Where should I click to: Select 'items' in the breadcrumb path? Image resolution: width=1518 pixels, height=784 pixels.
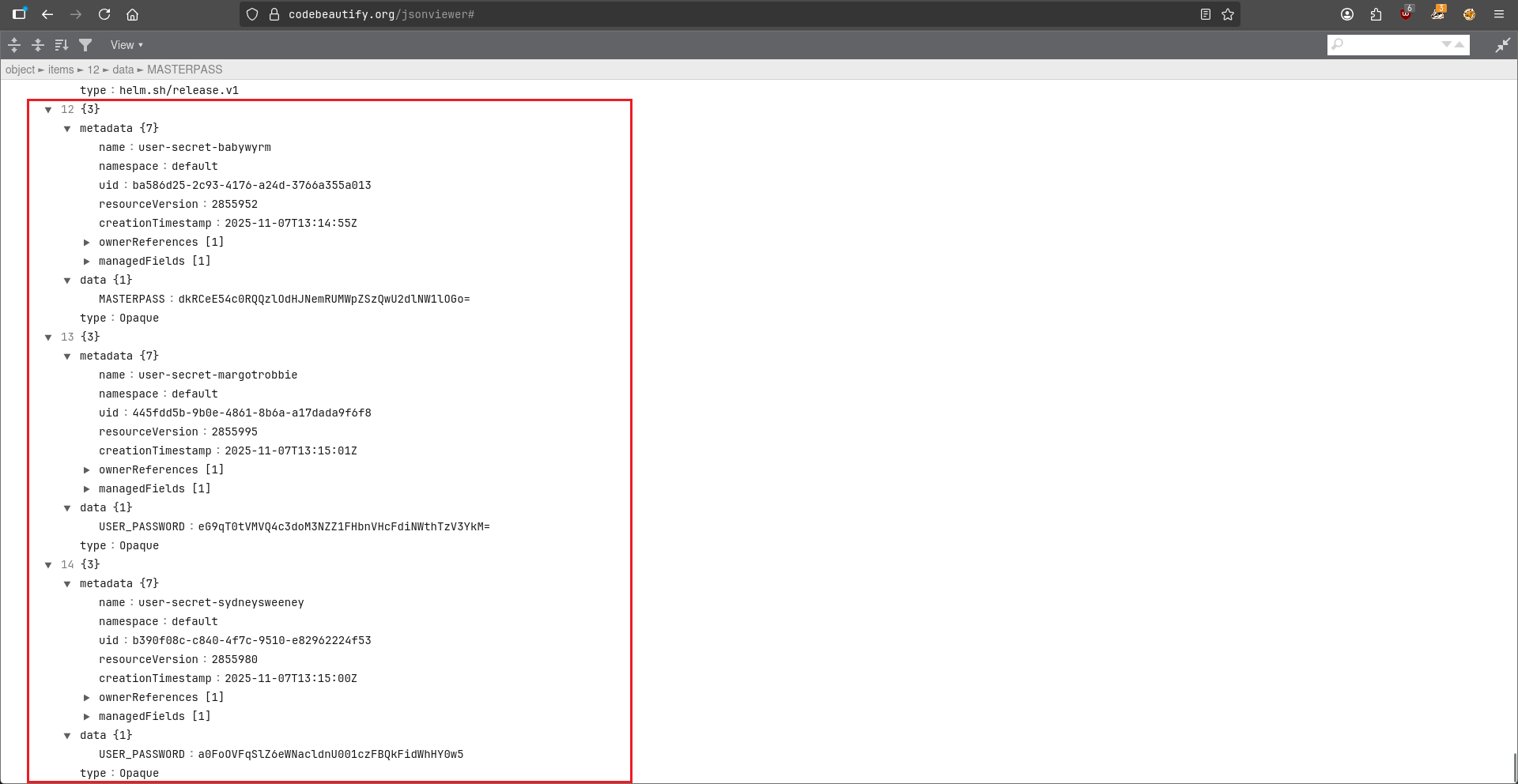[61, 70]
